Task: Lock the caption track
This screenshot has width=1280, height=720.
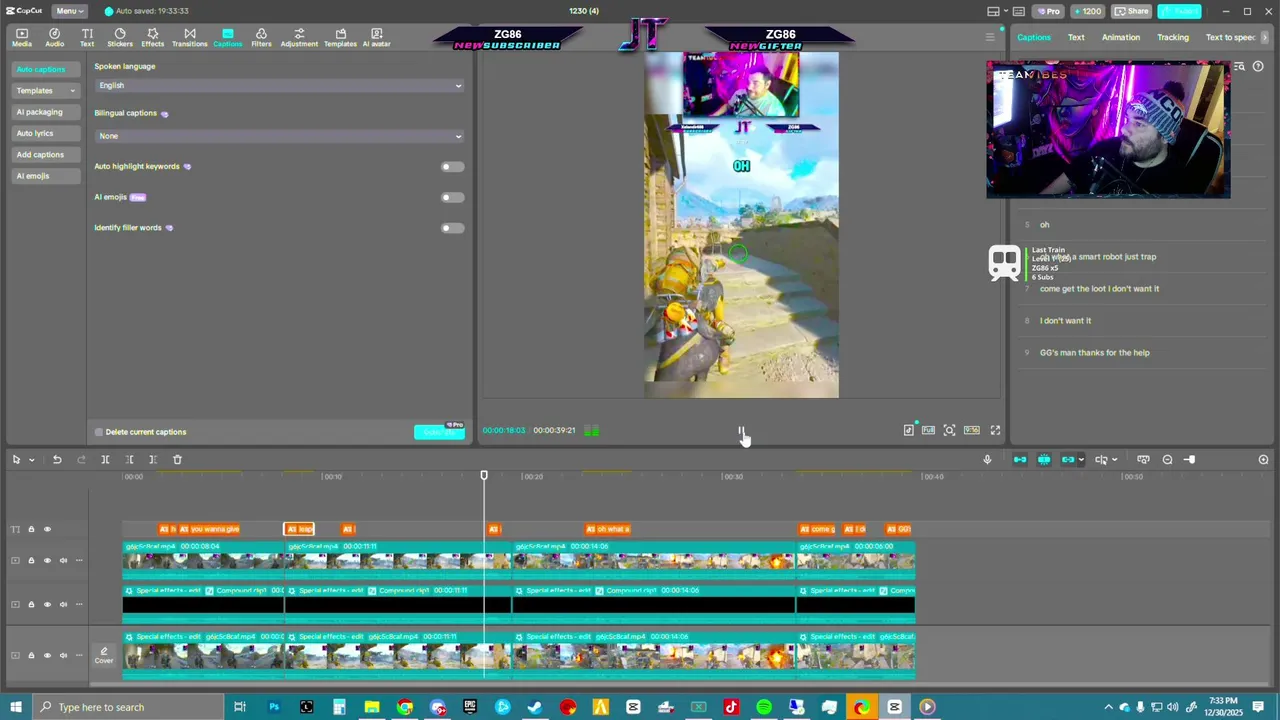Action: pos(31,529)
